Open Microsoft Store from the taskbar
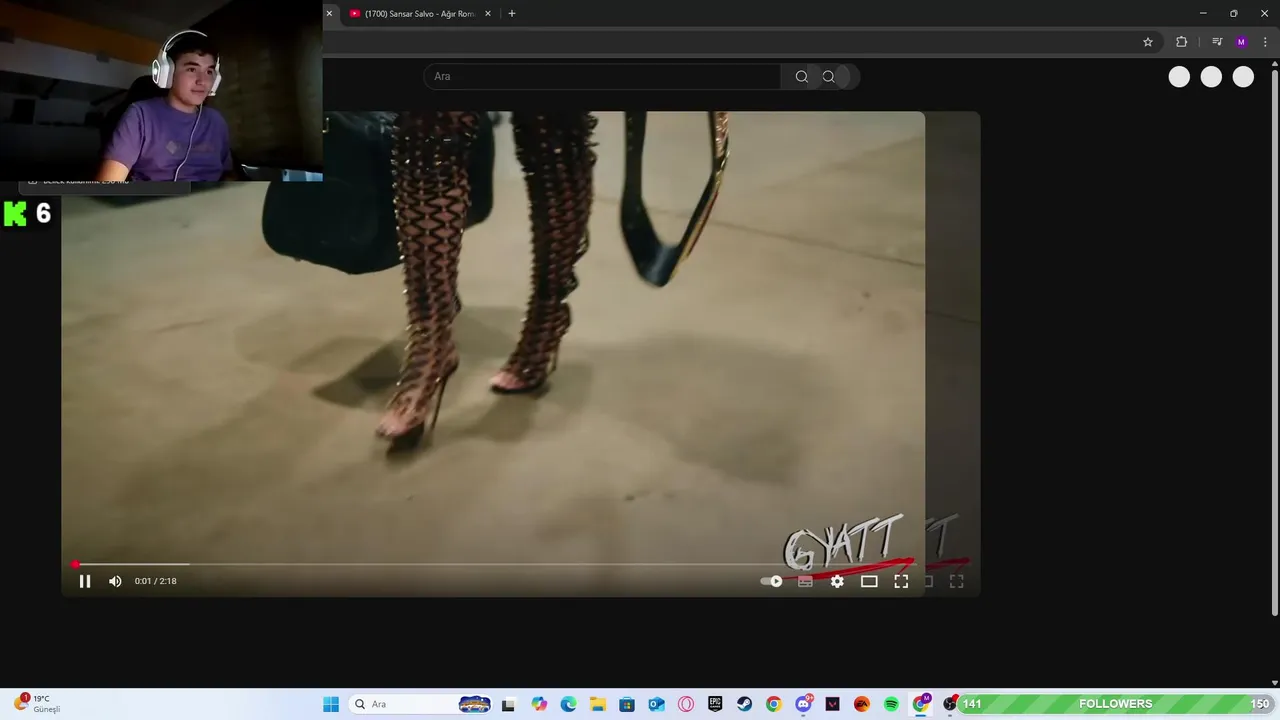 point(627,704)
